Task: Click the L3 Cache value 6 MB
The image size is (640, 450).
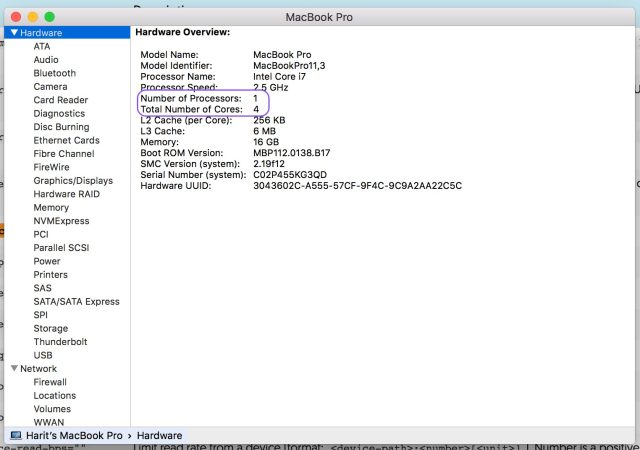Action: click(x=264, y=131)
